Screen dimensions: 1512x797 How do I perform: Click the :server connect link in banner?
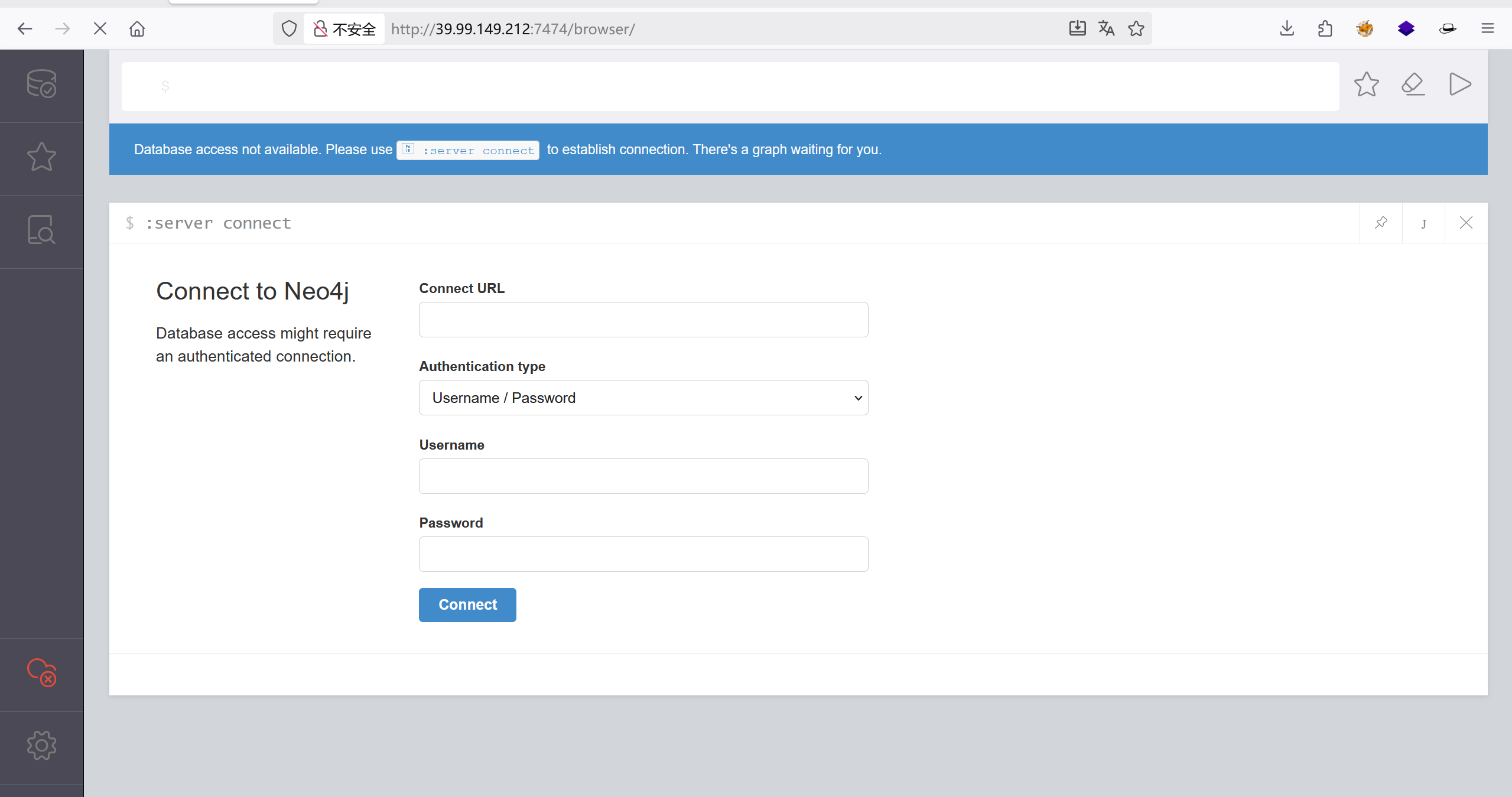coord(468,150)
